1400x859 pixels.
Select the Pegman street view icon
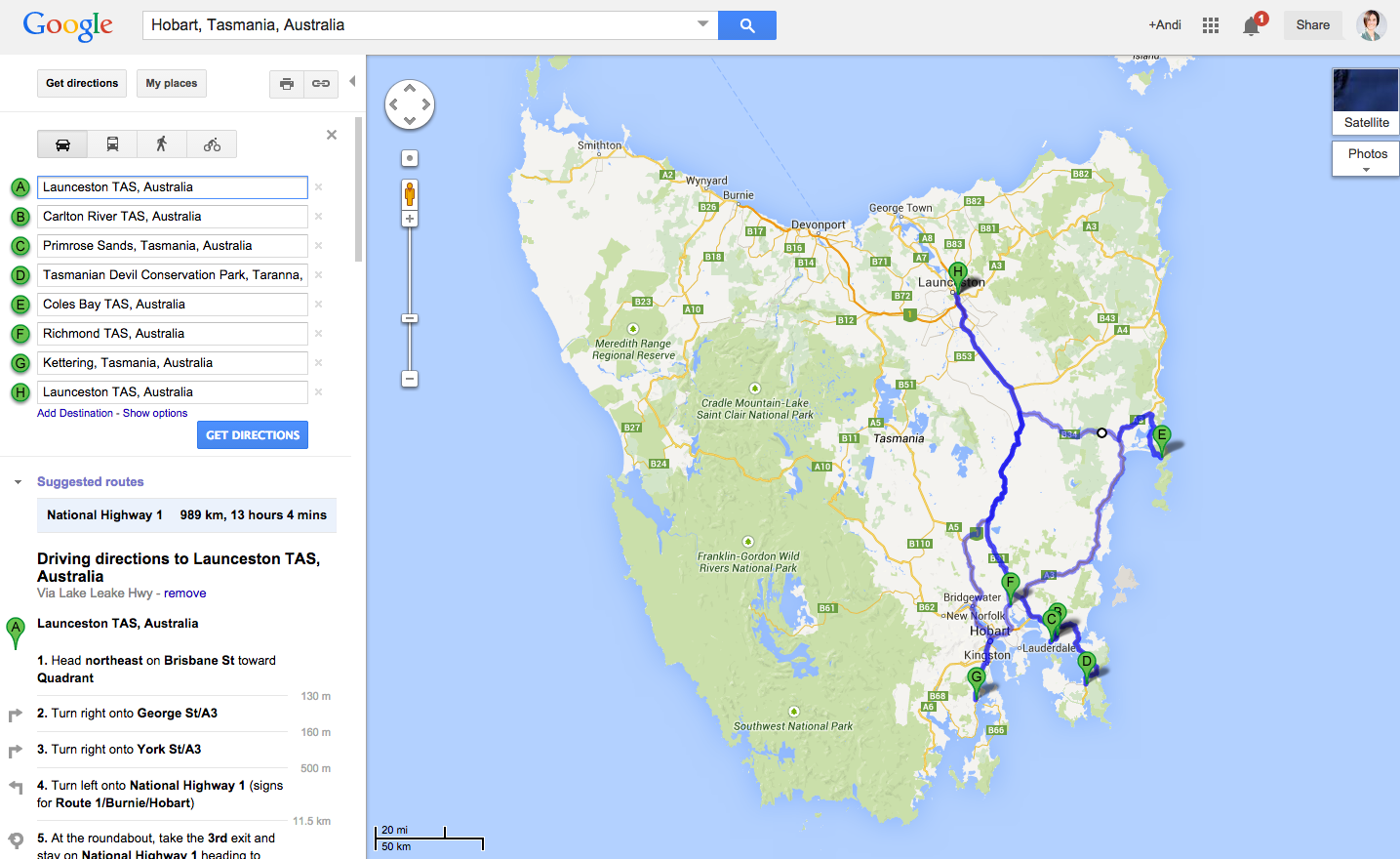tap(410, 194)
